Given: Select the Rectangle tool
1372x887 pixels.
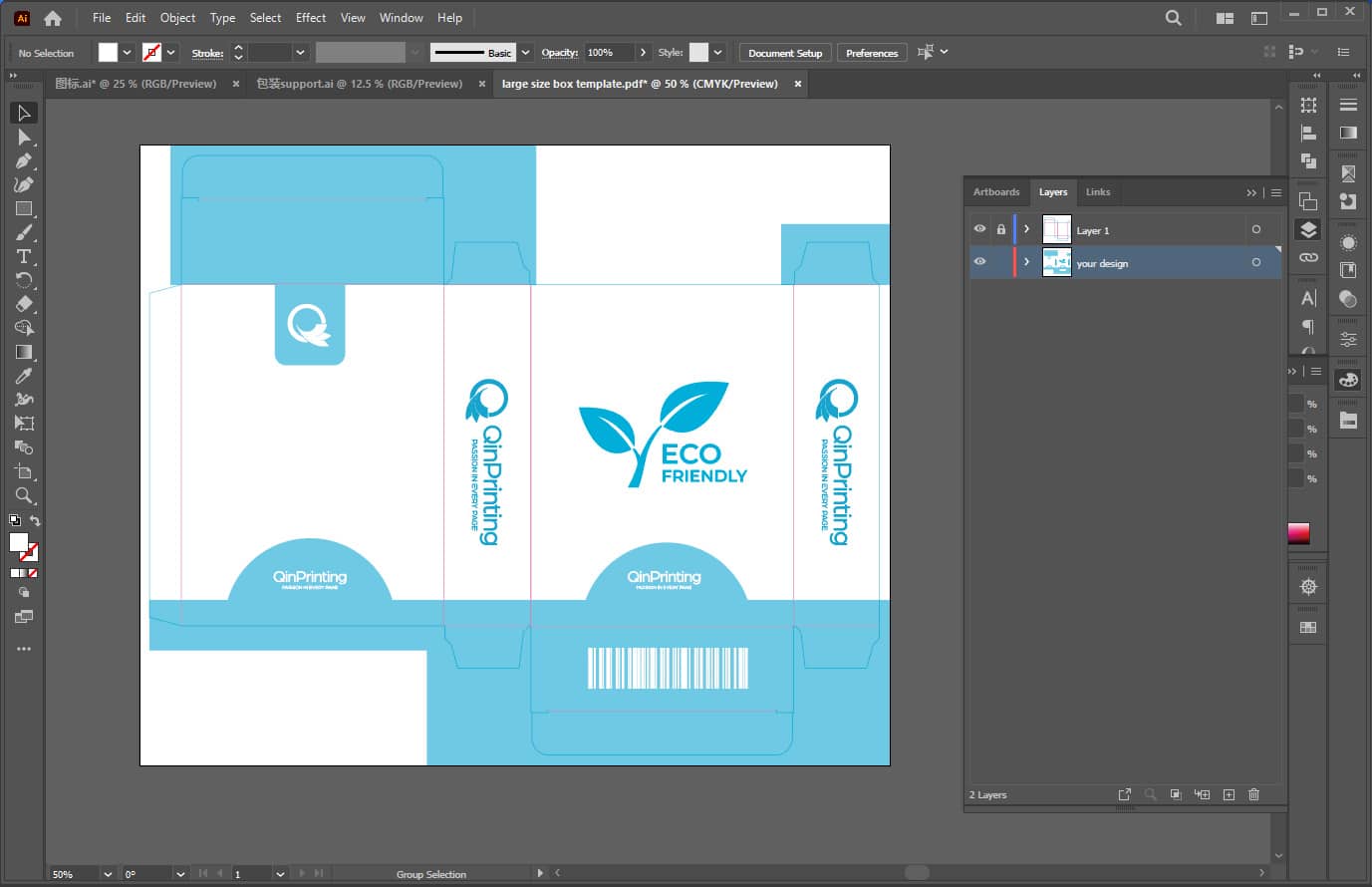Looking at the screenshot, I should pyautogui.click(x=24, y=208).
